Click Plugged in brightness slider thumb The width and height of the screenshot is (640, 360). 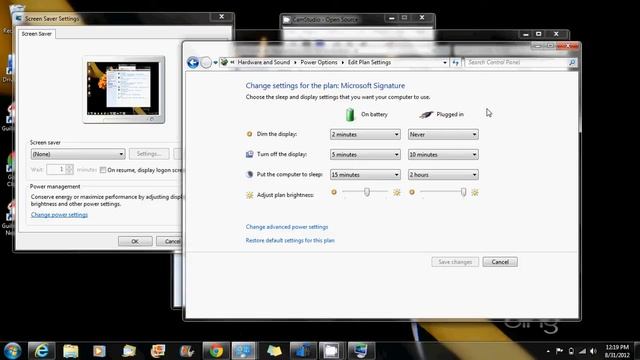(x=463, y=192)
